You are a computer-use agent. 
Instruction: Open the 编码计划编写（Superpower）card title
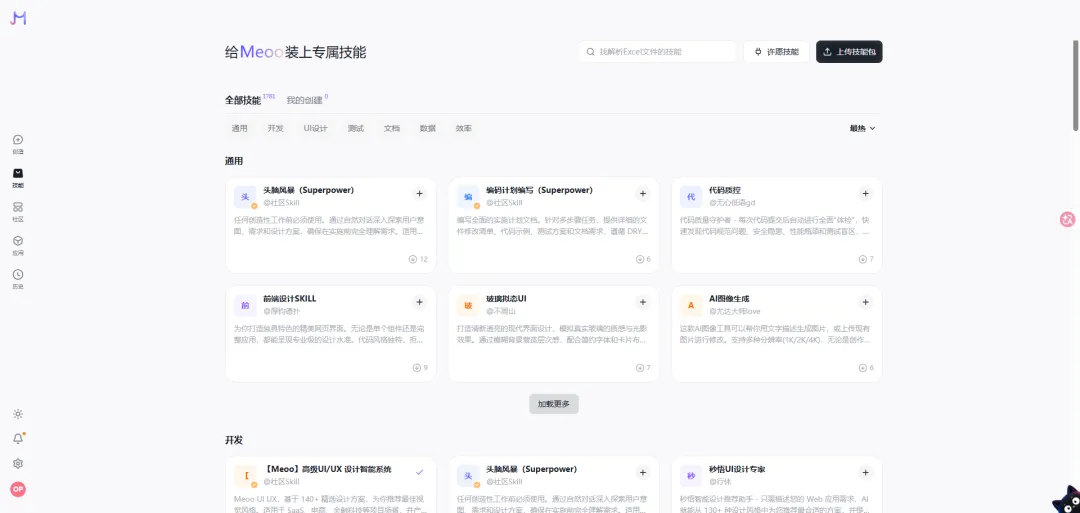tap(539, 190)
